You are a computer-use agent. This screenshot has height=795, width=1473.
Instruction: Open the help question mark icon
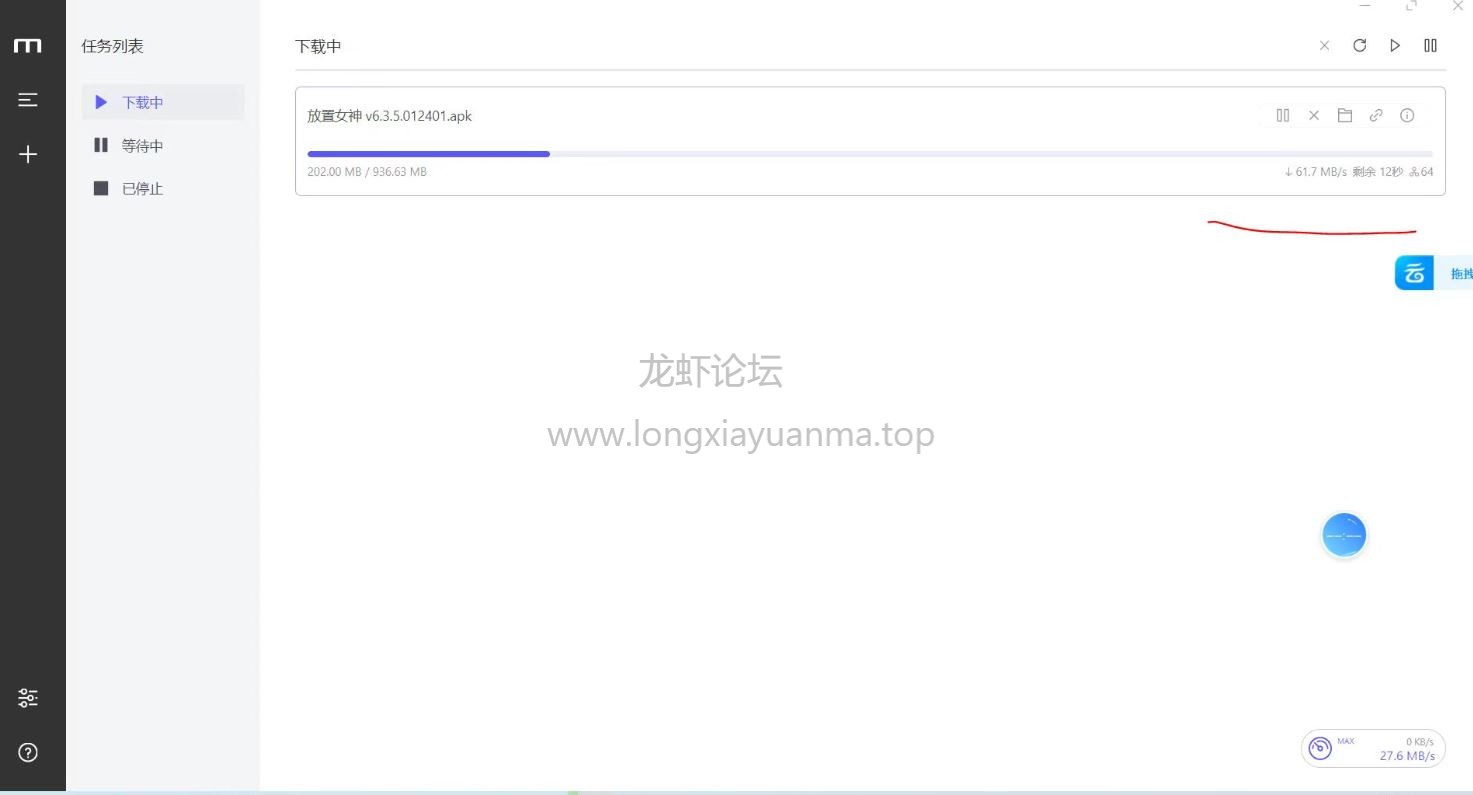(x=28, y=753)
